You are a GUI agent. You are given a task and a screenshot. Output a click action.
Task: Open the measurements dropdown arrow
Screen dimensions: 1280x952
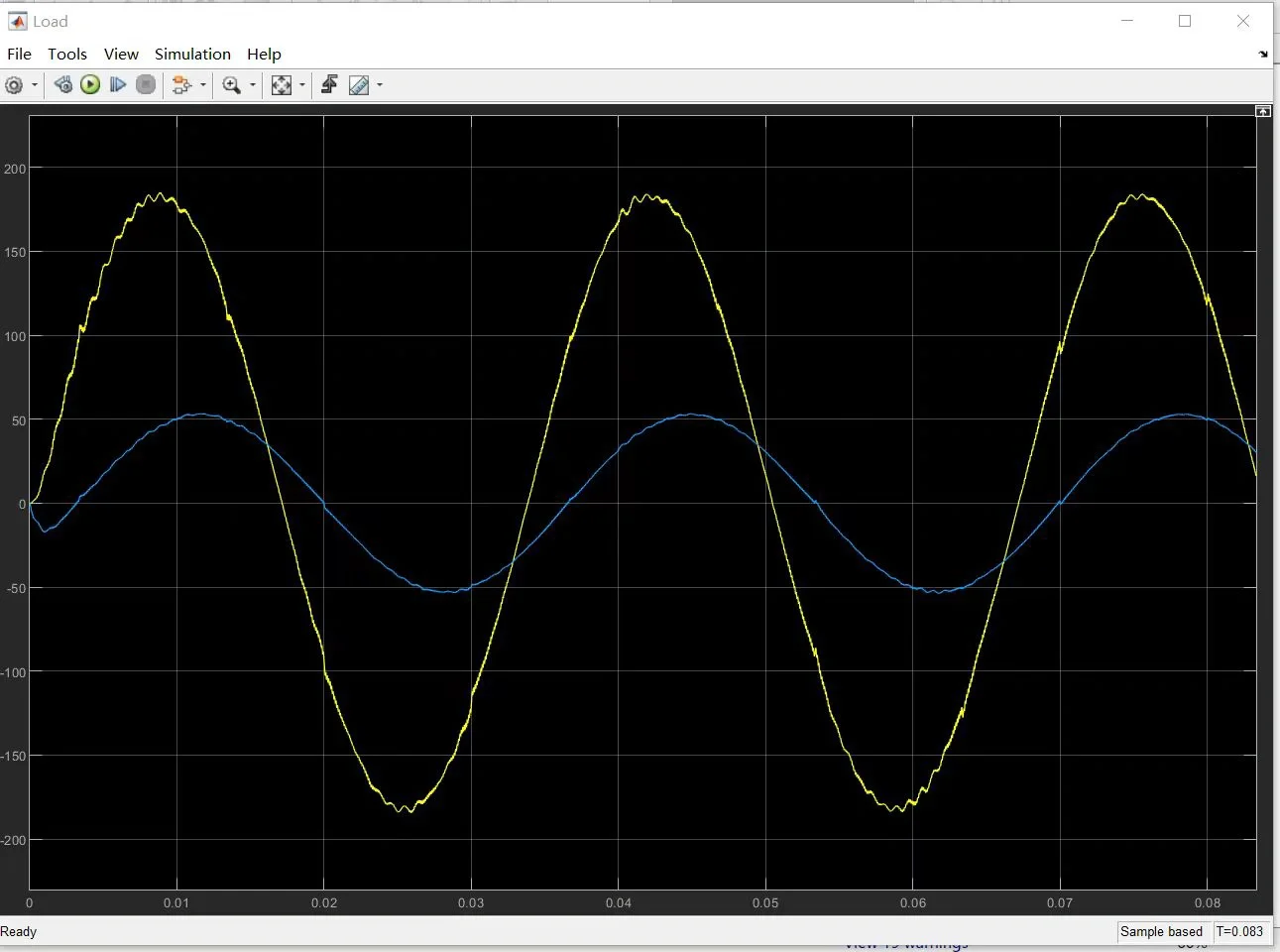(380, 85)
